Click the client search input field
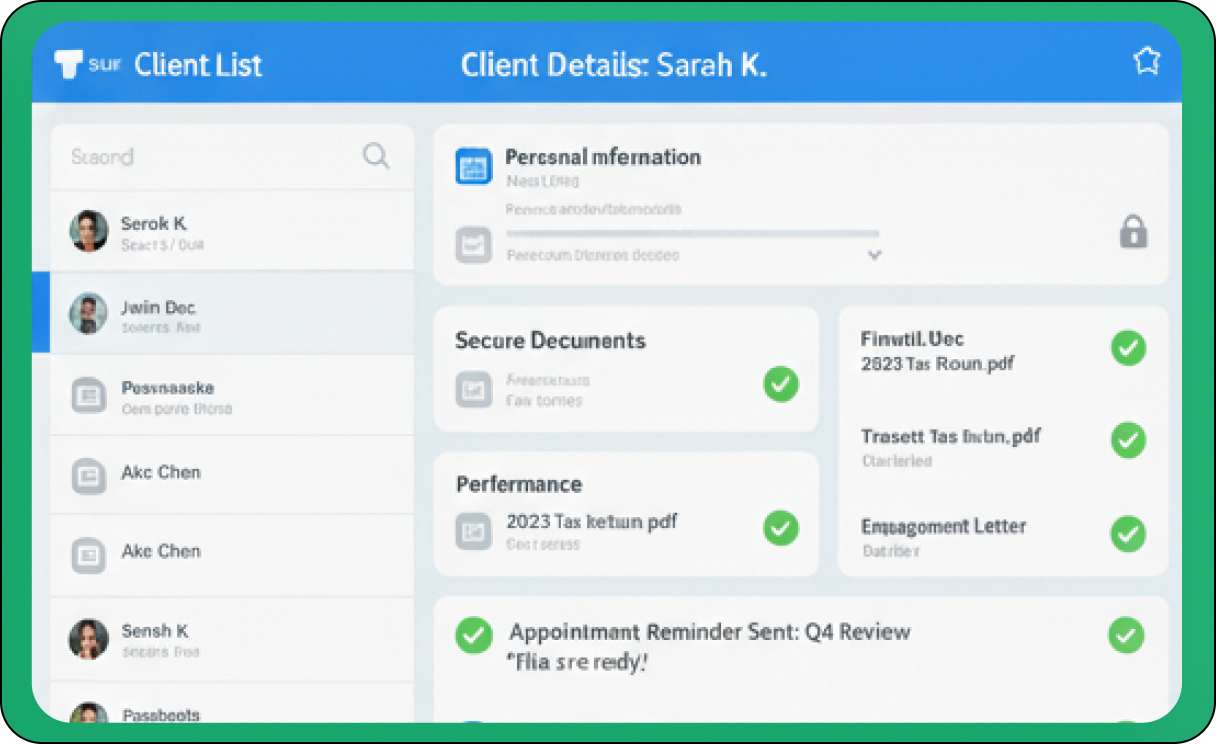Screen dimensions: 1216x744 point(210,157)
